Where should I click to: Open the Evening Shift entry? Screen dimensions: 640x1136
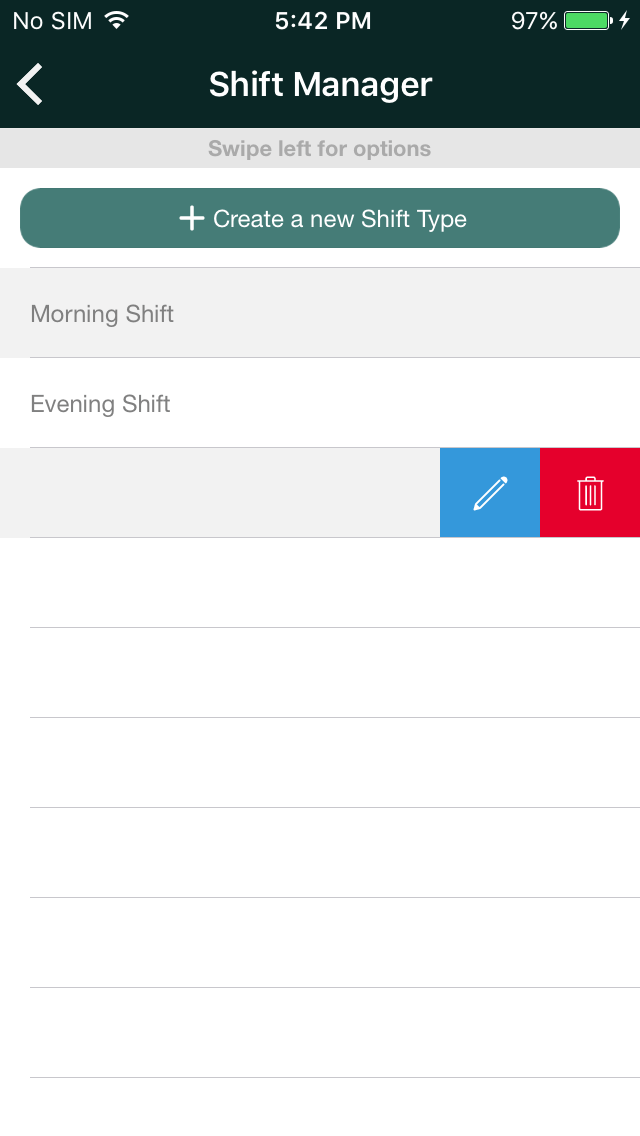[320, 403]
